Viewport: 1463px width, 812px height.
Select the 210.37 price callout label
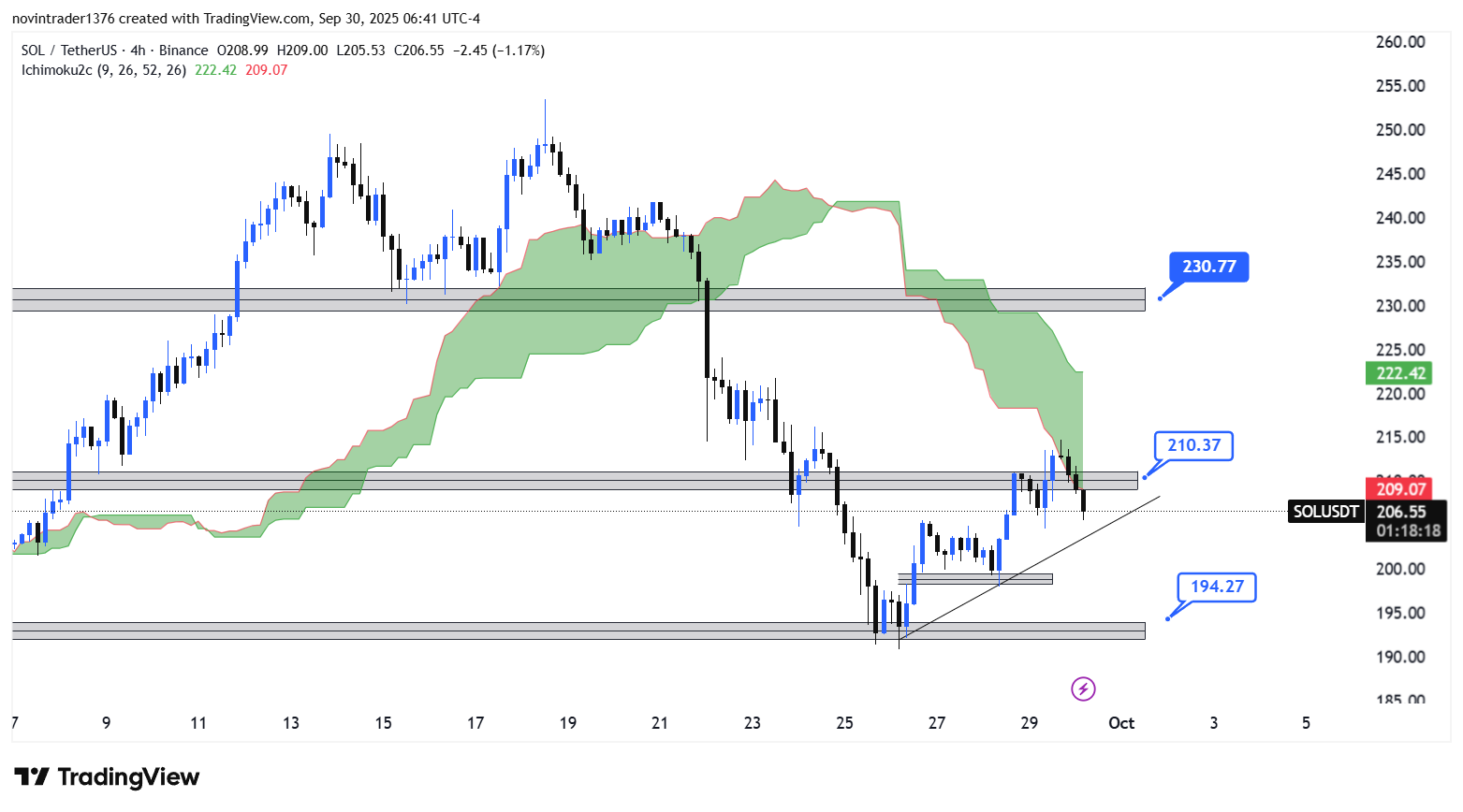[1193, 445]
